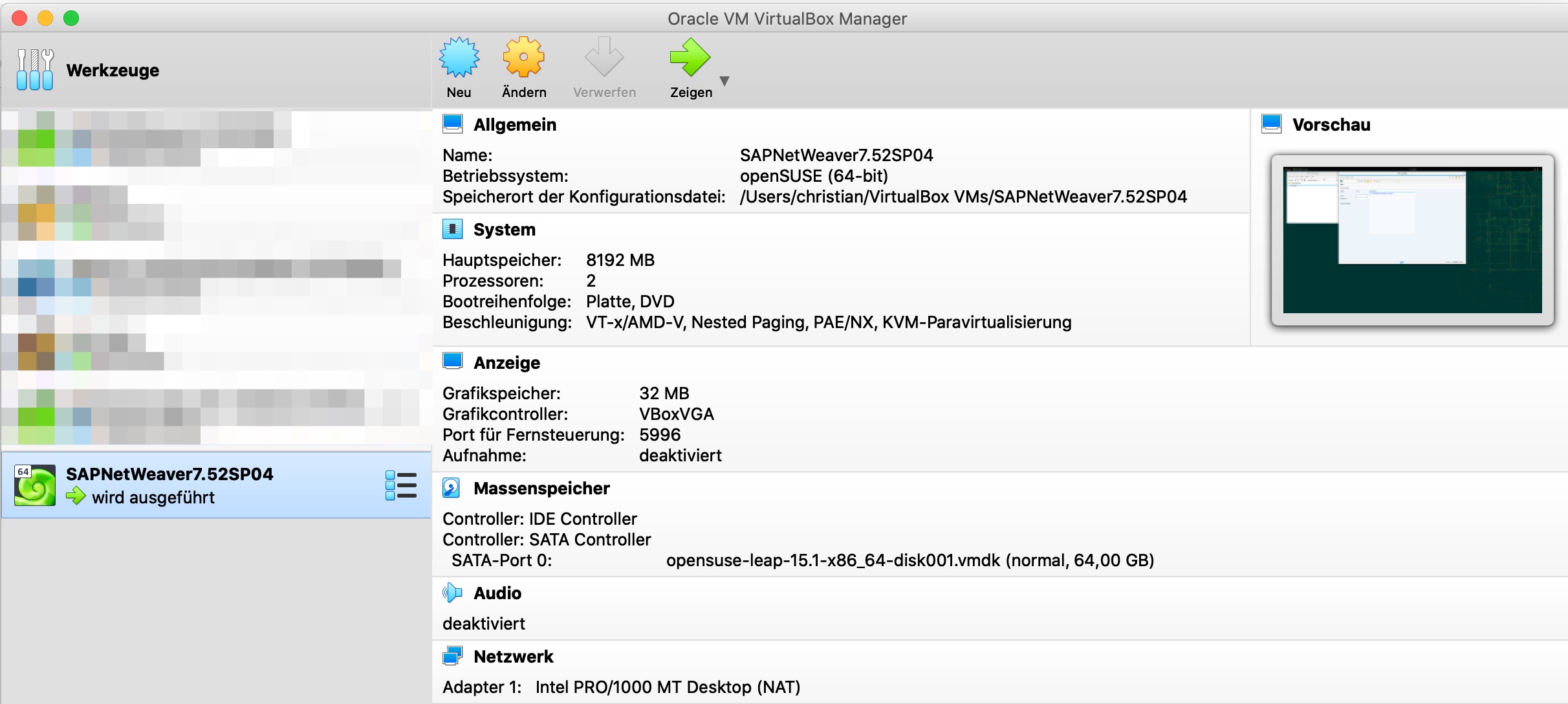Viewport: 1568px width, 704px height.
Task: Click the System chip icon
Action: (x=453, y=229)
